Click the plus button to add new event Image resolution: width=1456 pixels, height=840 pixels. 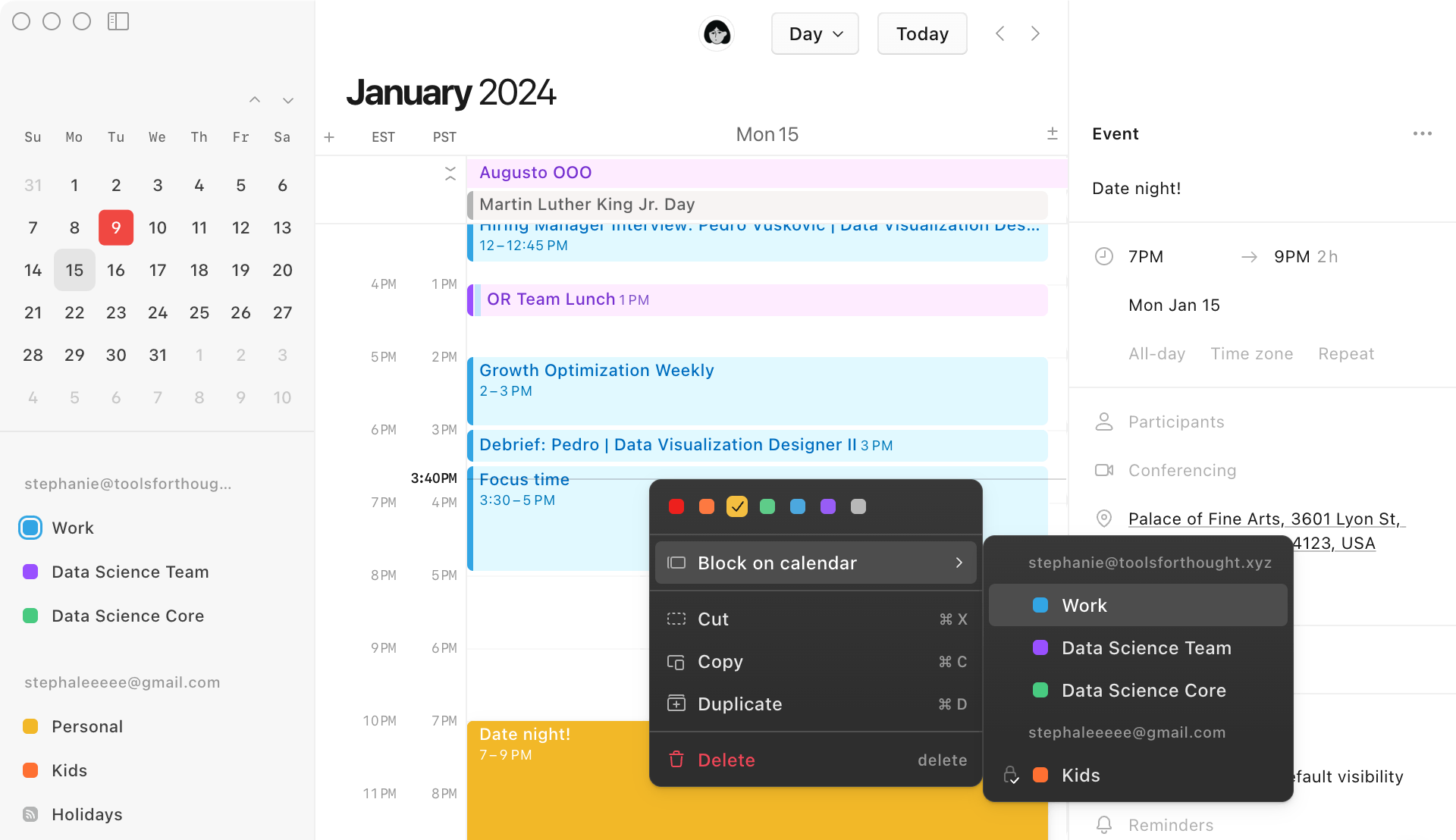pyautogui.click(x=329, y=135)
